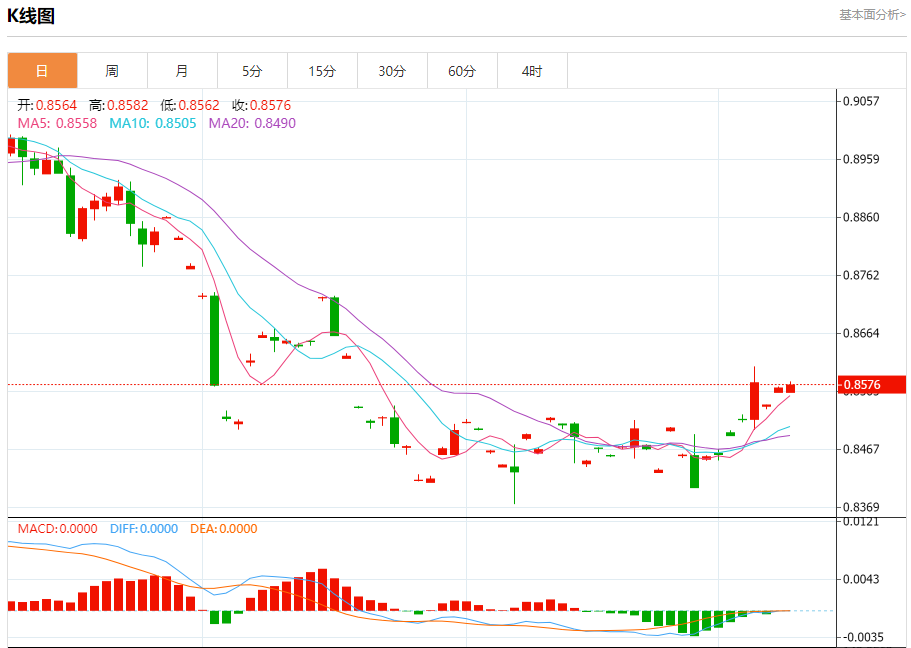Click the 低:0.8562 low value
This screenshot has width=911, height=648.
190,105
